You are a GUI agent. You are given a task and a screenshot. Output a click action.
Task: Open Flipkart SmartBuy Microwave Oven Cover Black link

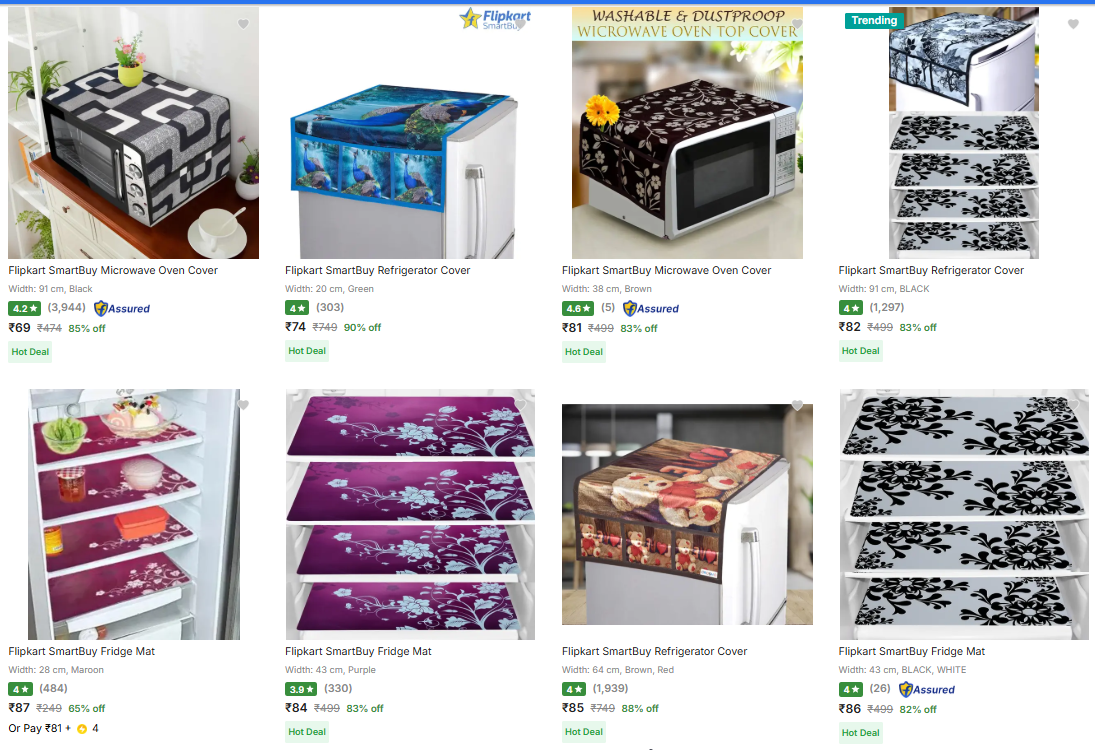(x=113, y=270)
